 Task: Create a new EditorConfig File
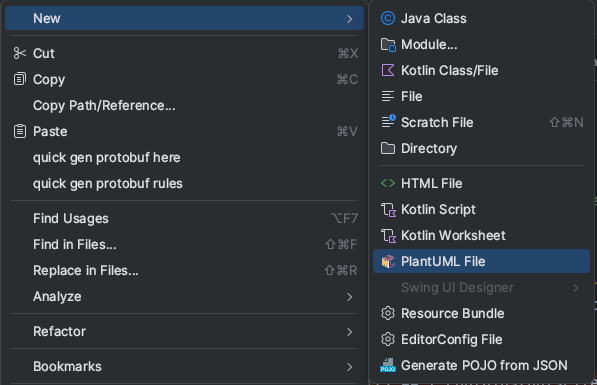click(481, 339)
